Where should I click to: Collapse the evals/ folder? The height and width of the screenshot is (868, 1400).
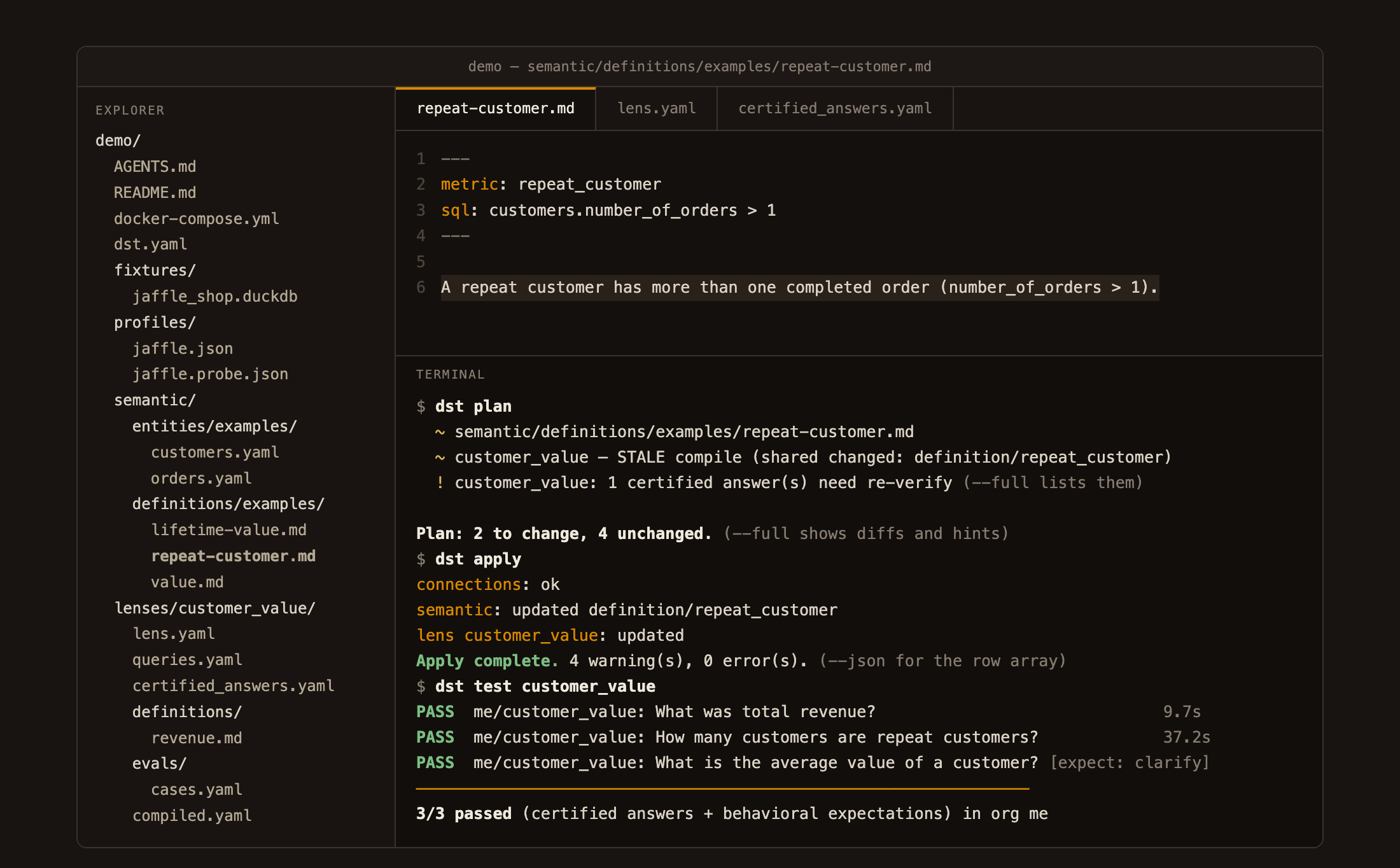click(x=159, y=764)
